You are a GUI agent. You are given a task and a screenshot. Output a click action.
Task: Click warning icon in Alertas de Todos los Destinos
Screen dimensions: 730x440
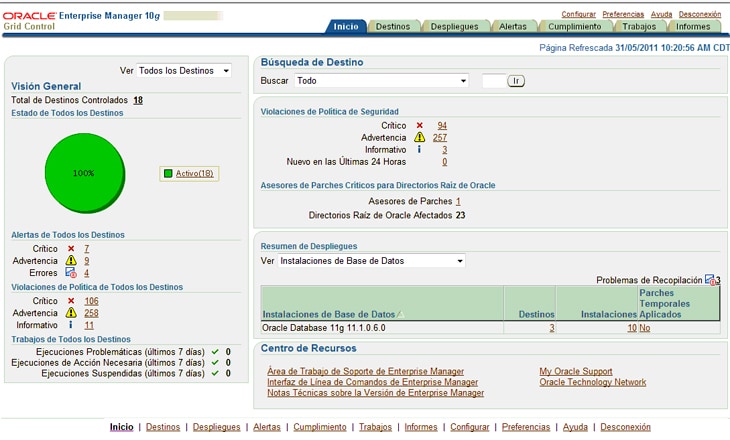point(71,260)
